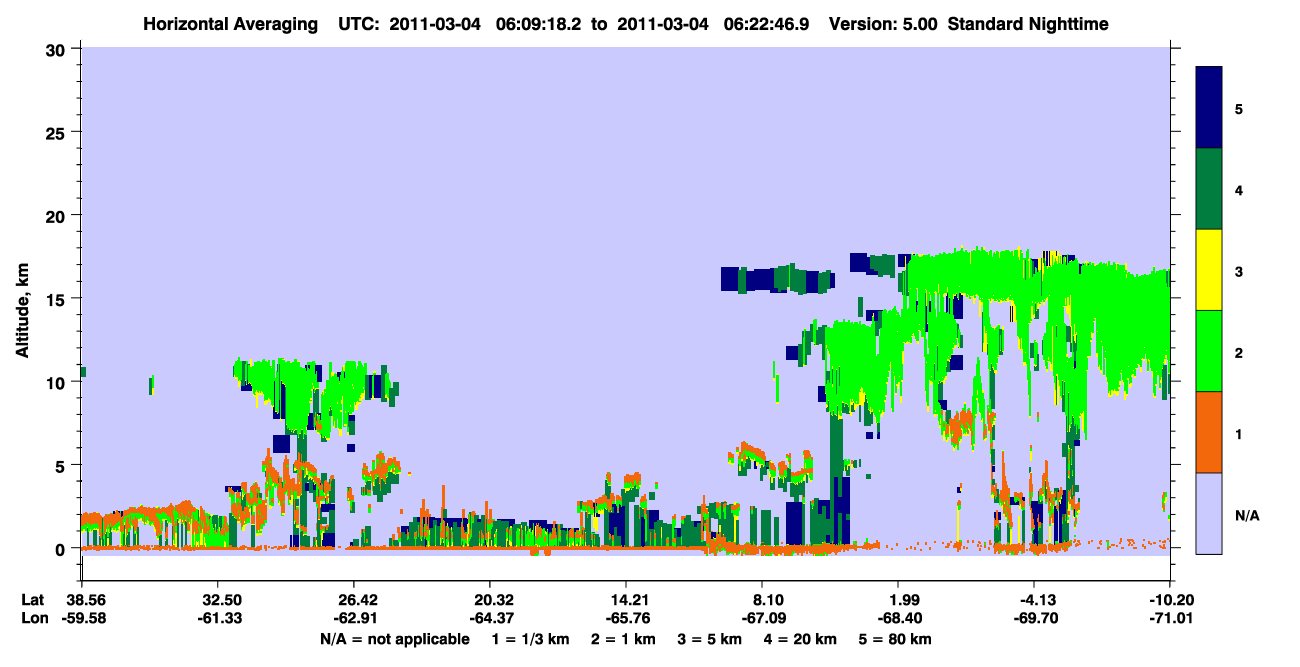Click the altitude tick label 30

pos(58,48)
